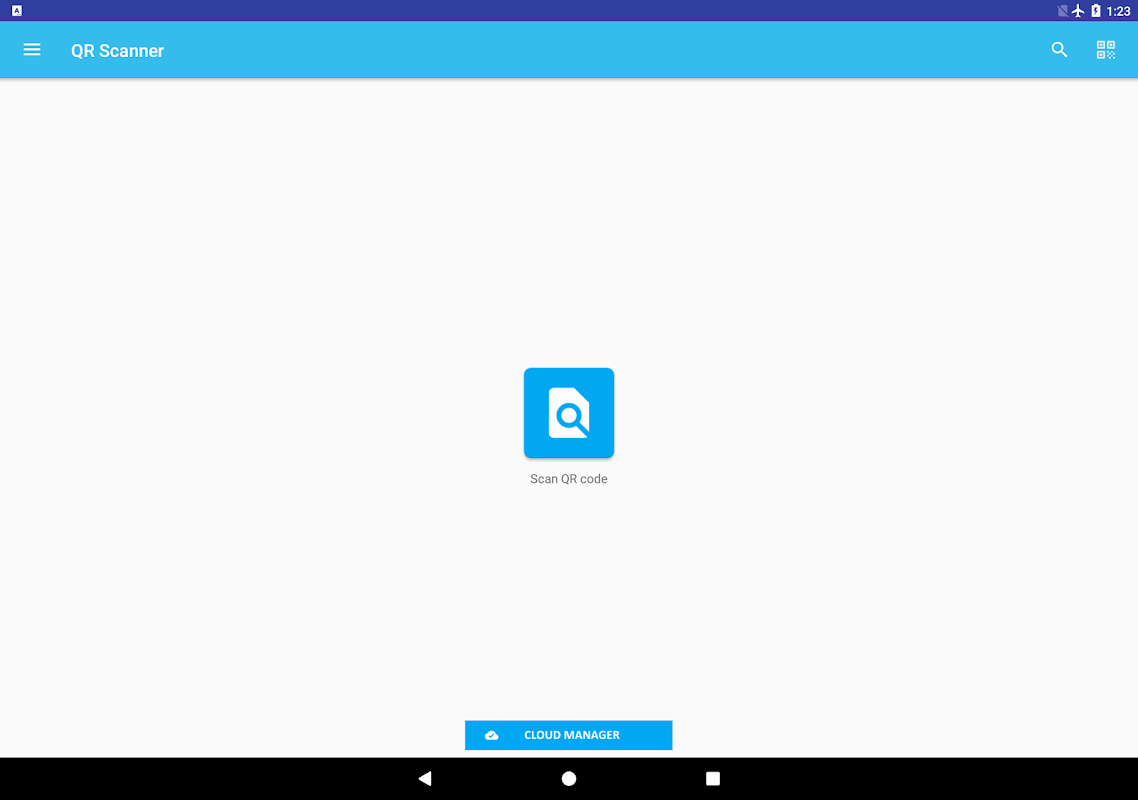1138x800 pixels.
Task: Click the white document glyph inside scan tile
Action: pos(569,413)
